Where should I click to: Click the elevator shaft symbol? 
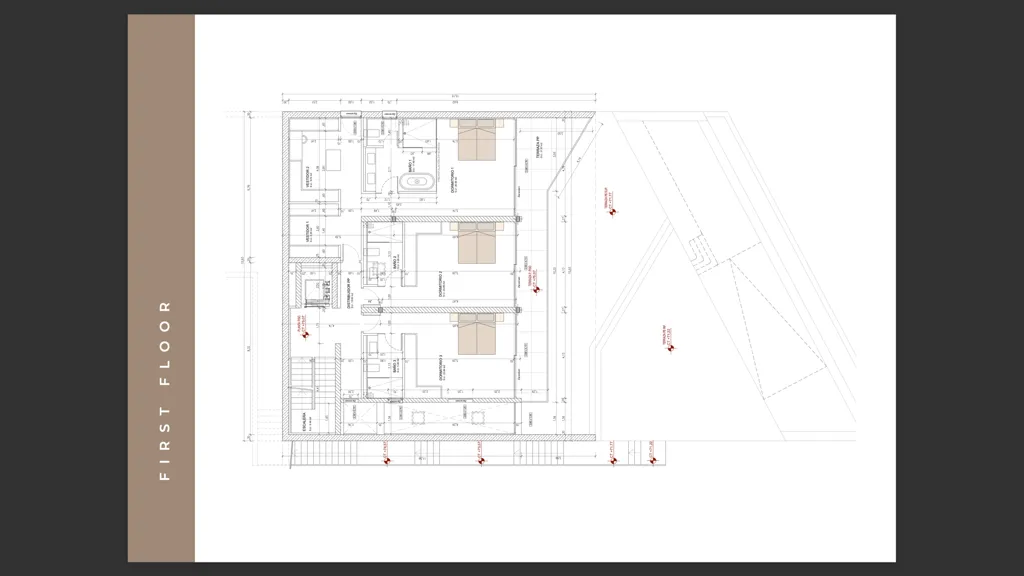(316, 291)
